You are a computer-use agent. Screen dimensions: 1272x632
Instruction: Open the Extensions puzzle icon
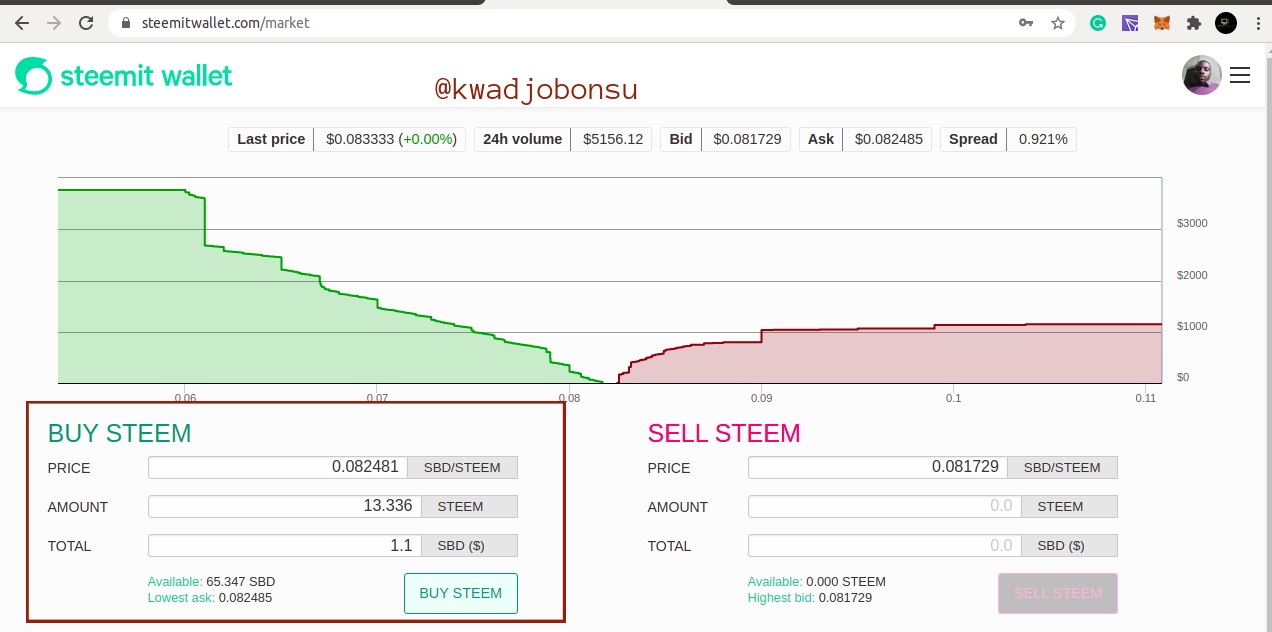[x=1194, y=22]
